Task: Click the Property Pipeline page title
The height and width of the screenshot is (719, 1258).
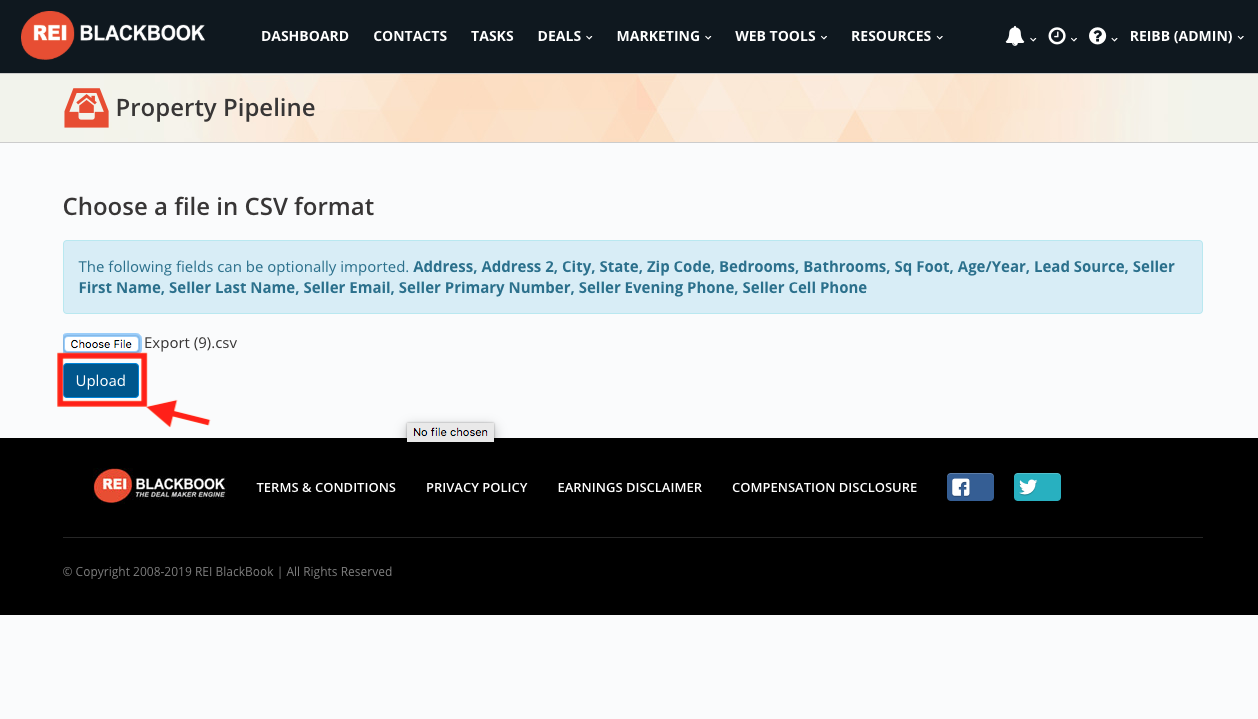Action: click(x=215, y=108)
